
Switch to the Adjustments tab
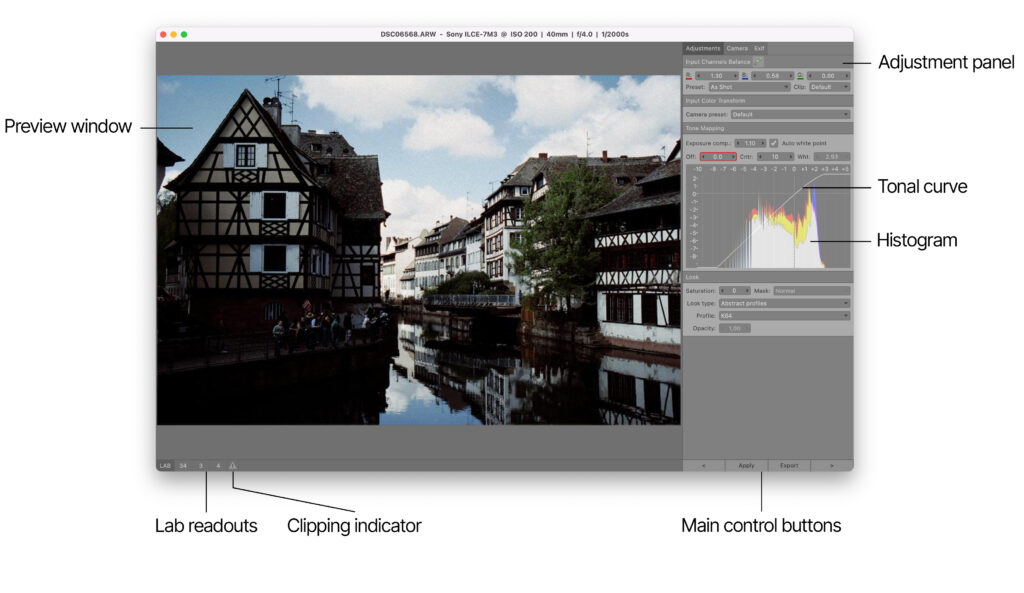pos(703,48)
